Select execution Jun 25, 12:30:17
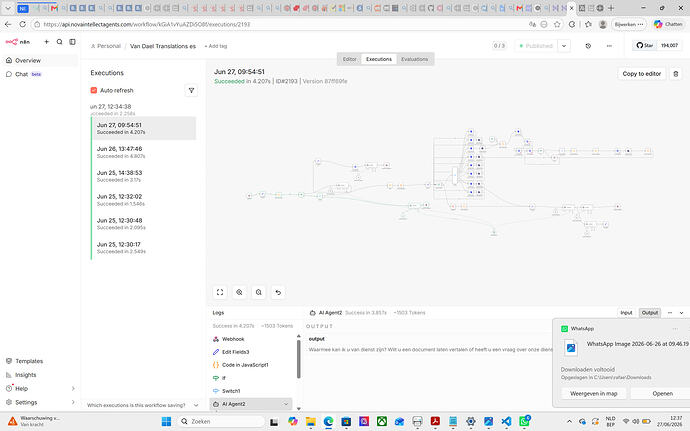This screenshot has height=431, width=690. [143, 247]
